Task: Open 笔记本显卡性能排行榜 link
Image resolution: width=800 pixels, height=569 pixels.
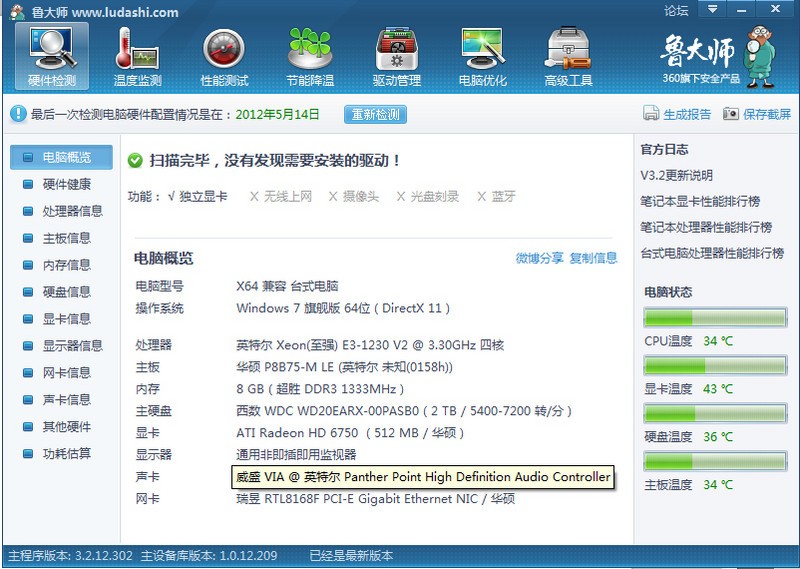Action: pos(700,202)
